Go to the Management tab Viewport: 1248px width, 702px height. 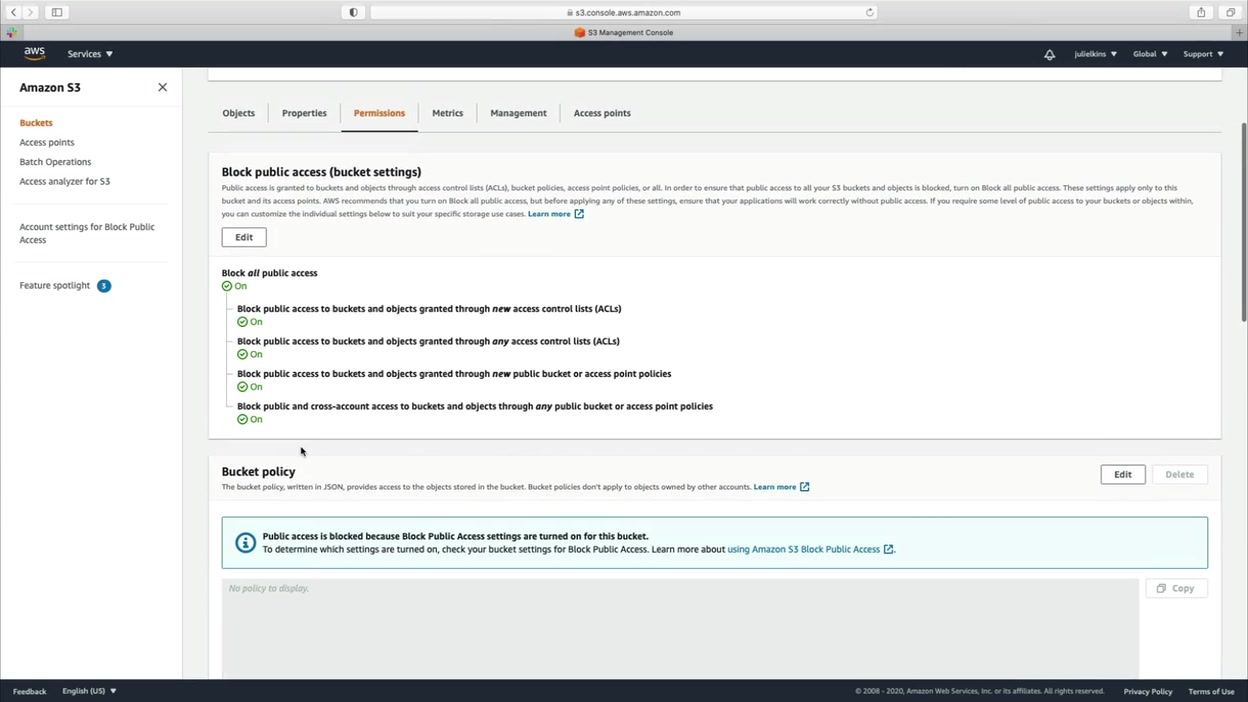(518, 113)
